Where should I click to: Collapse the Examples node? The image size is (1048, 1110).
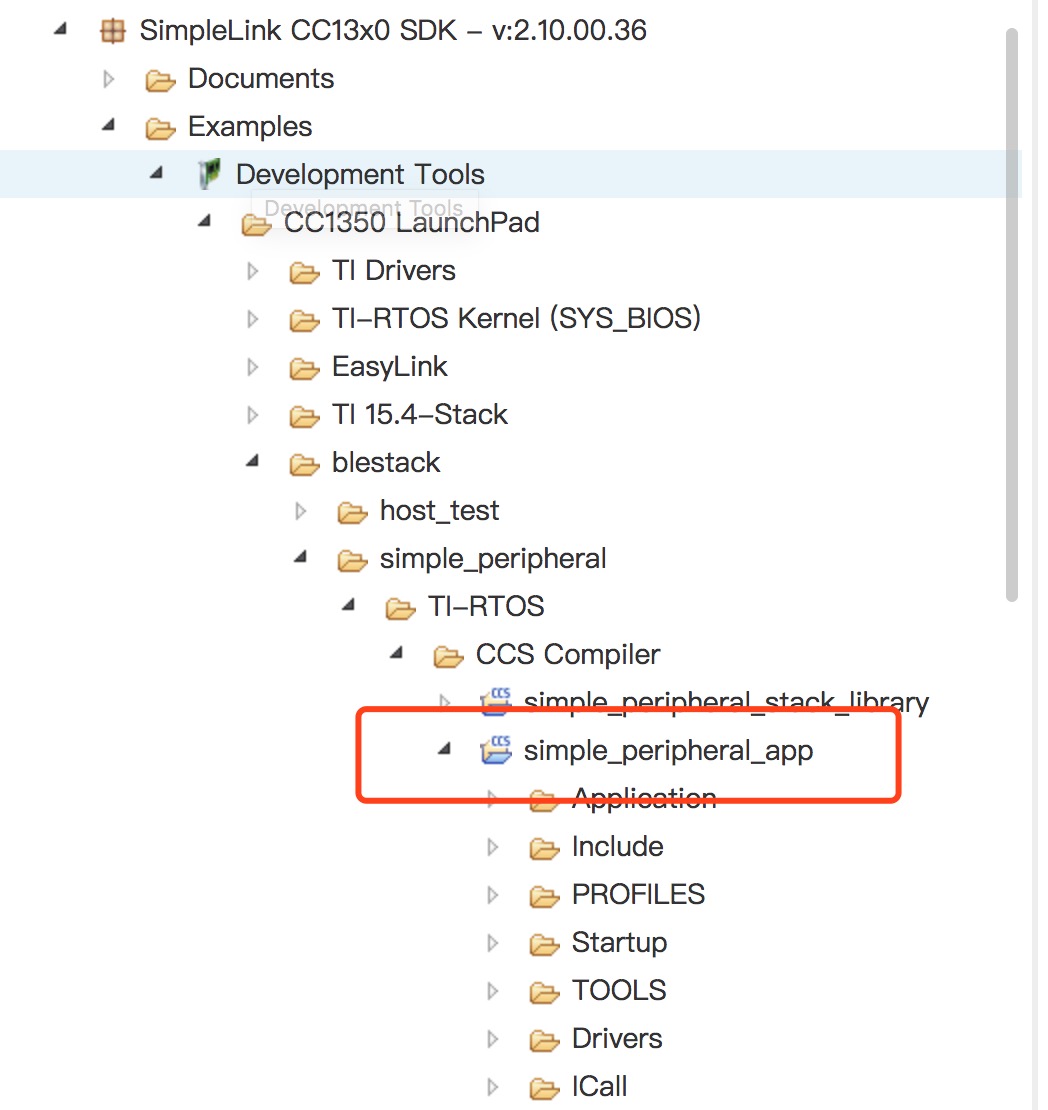click(x=108, y=125)
